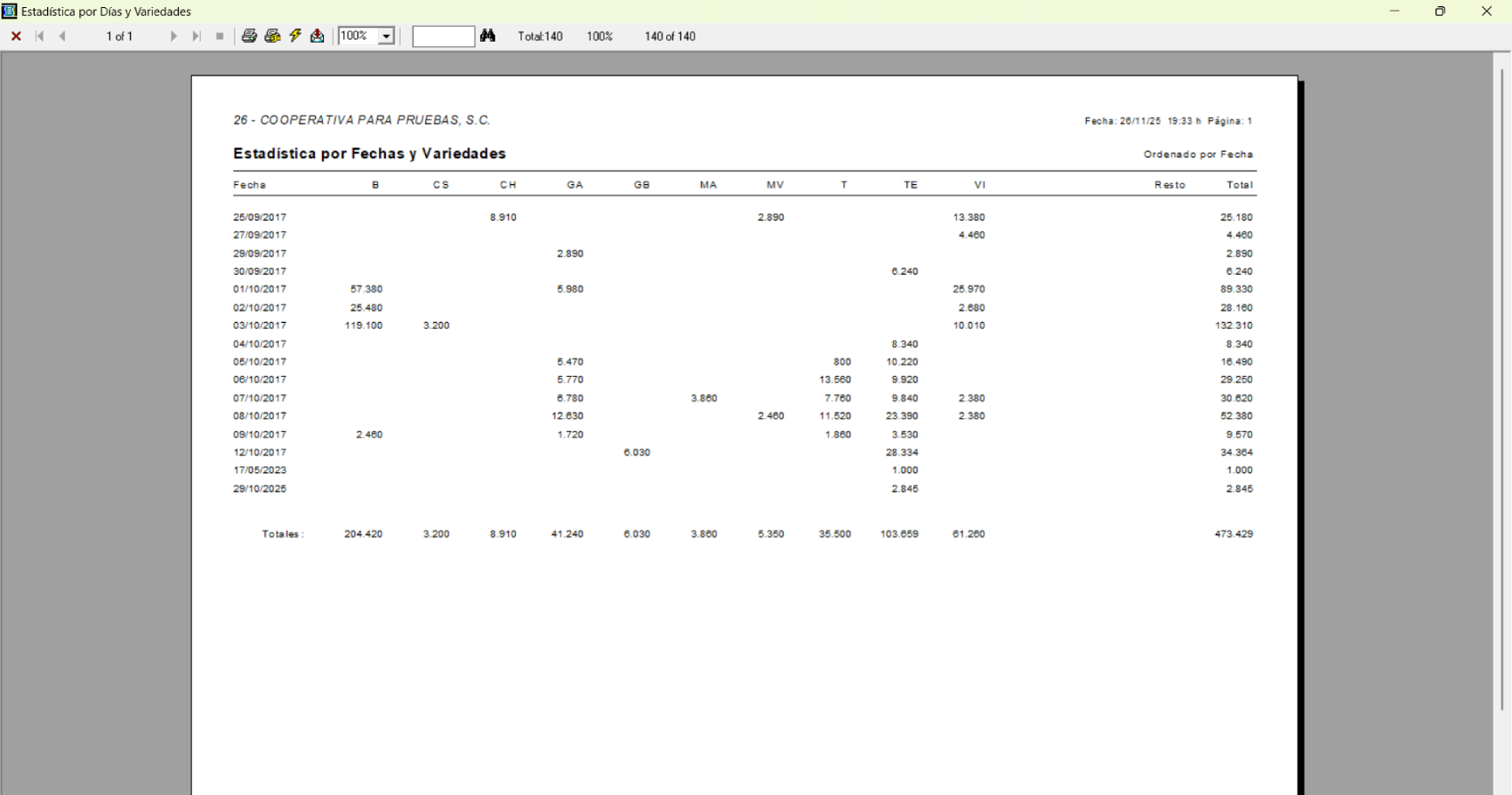Export the report using the export icon
Viewport: 1512px width, 795px height.
318,36
